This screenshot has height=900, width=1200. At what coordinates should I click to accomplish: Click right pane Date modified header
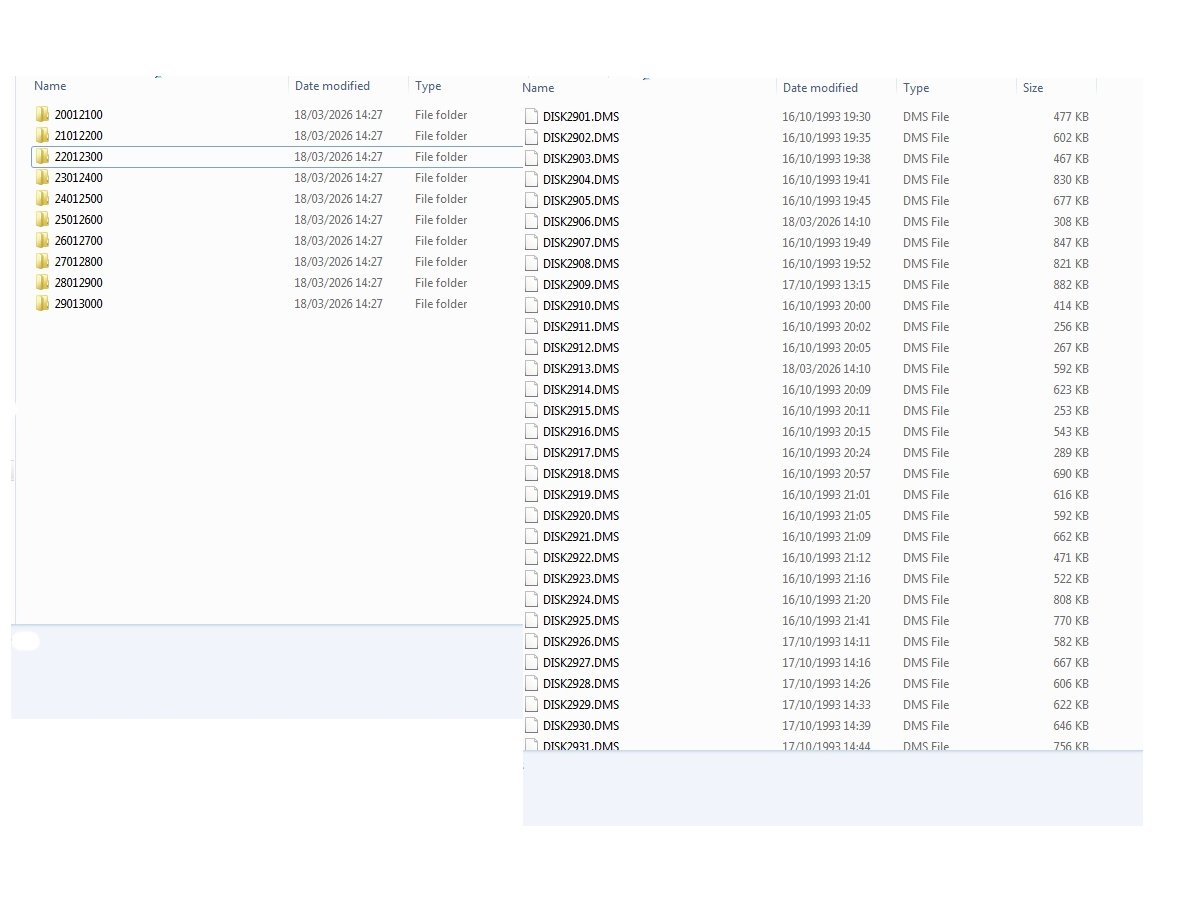(820, 88)
